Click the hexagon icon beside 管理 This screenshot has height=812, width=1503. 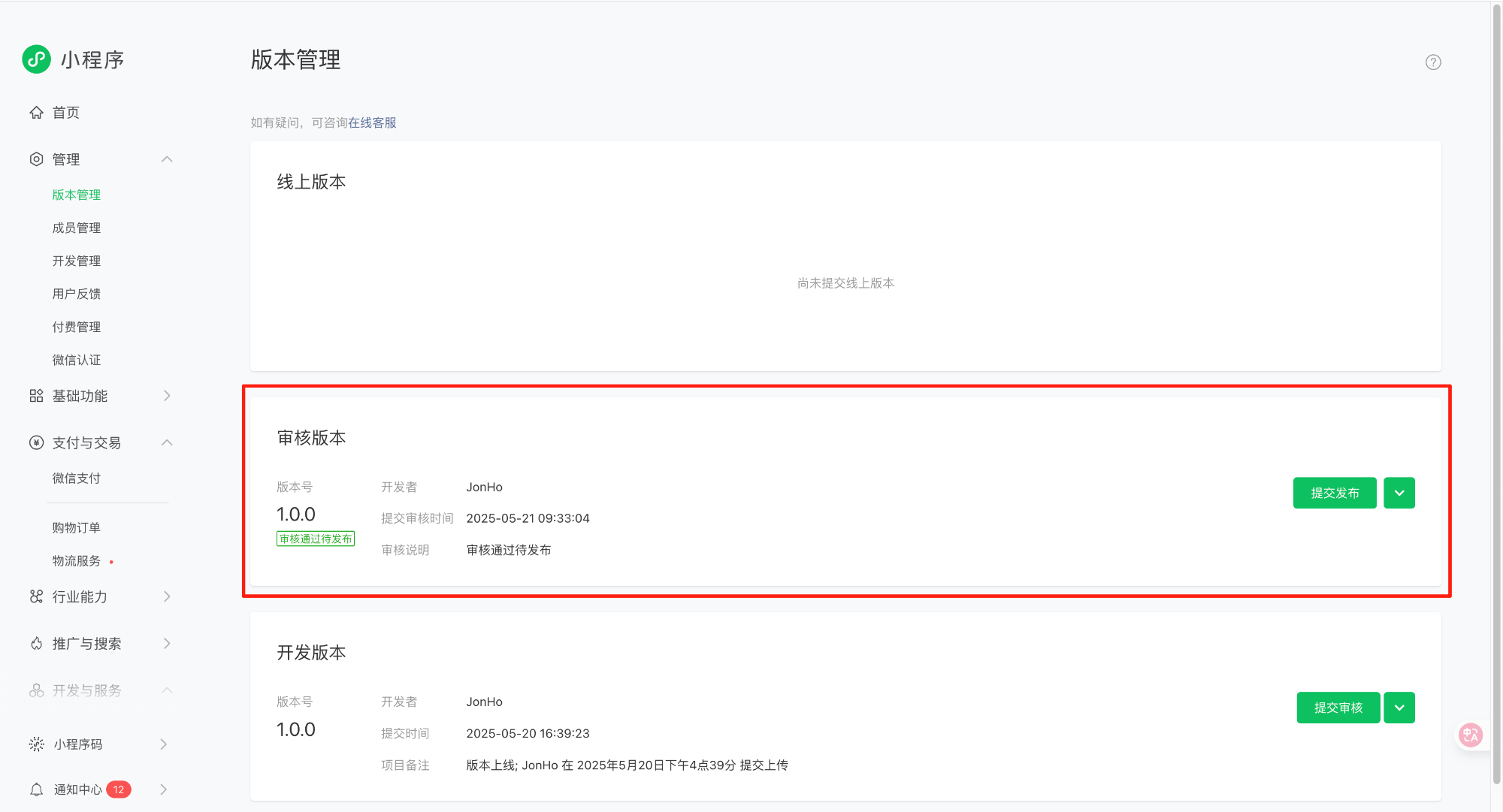point(36,159)
